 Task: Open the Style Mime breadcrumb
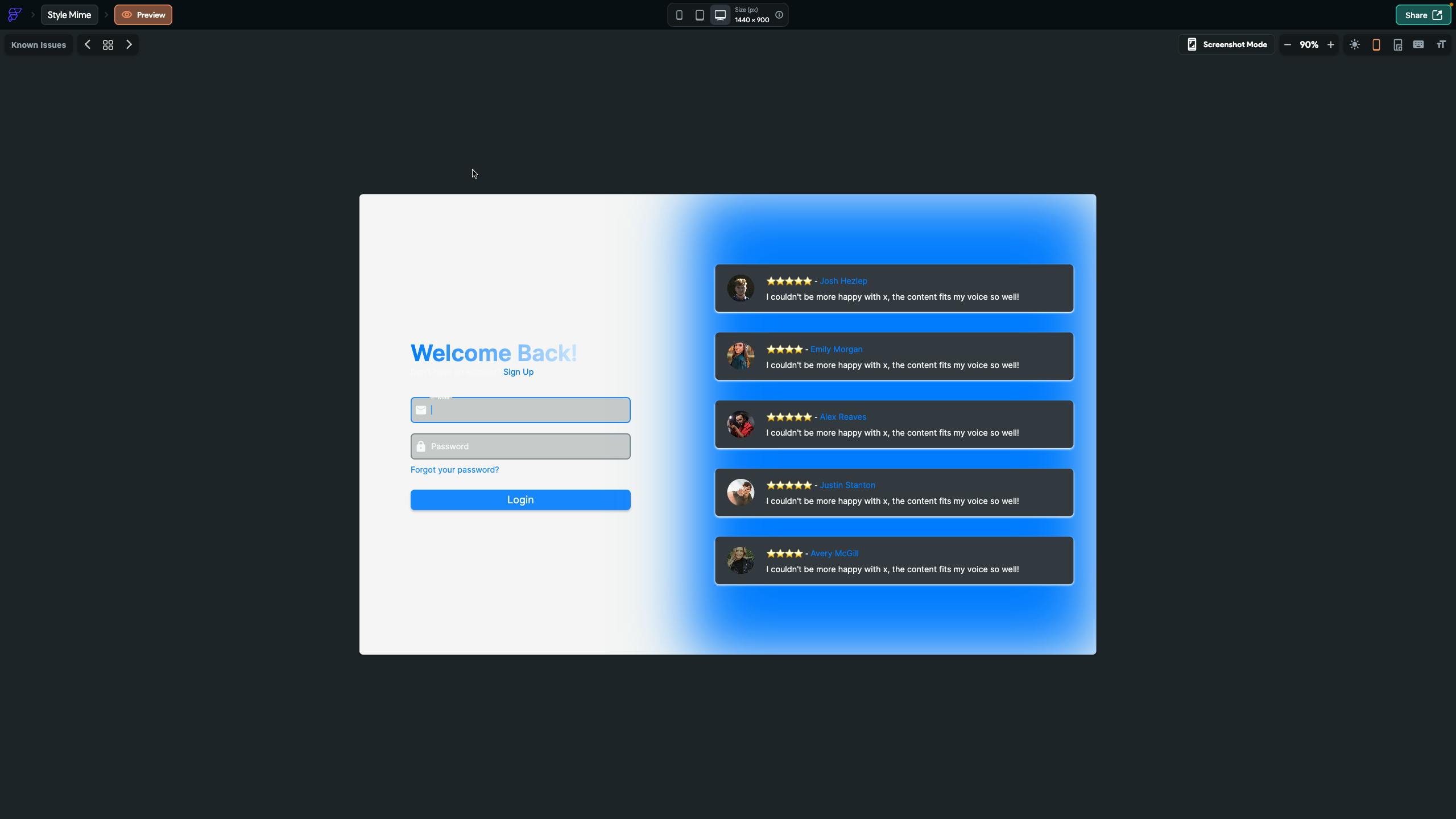coord(69,15)
